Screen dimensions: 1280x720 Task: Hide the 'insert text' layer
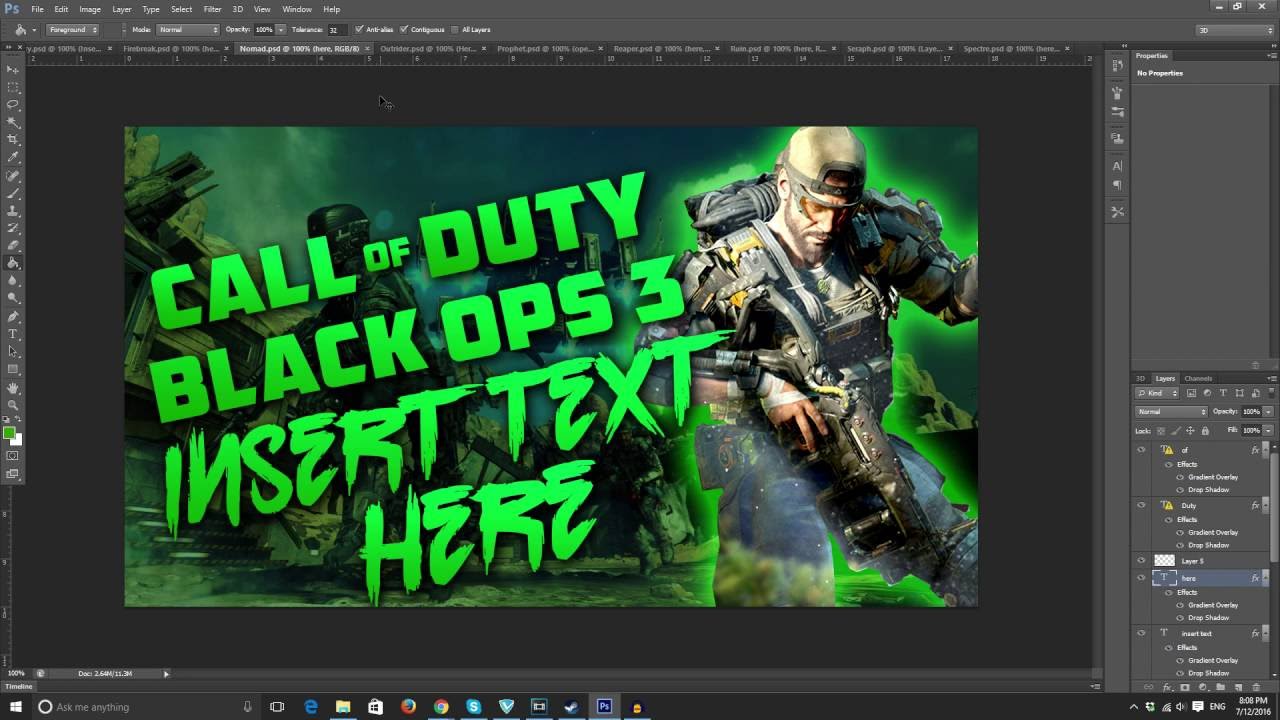(x=1141, y=632)
